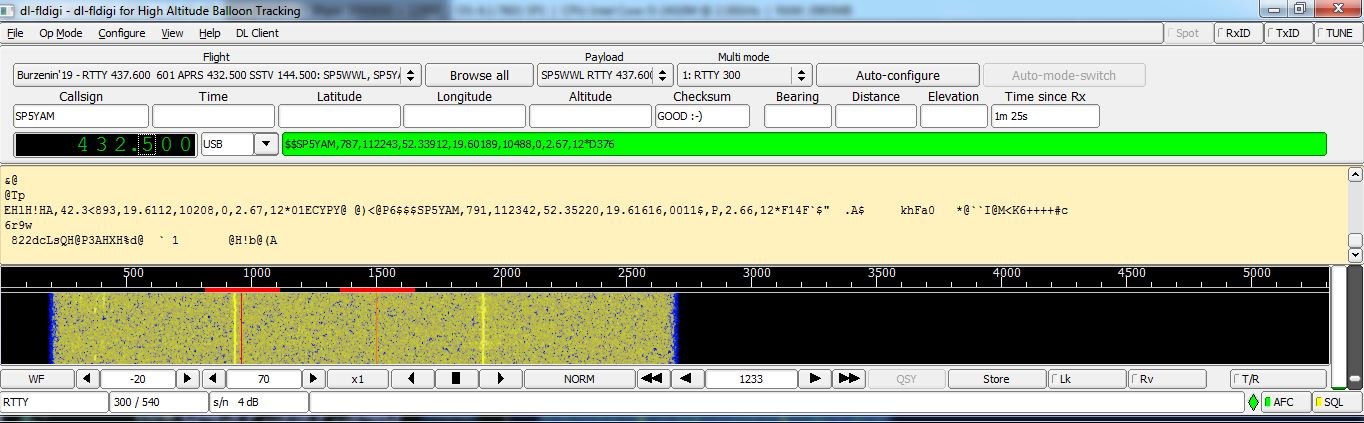Toggle the TUNE button

click(x=1337, y=33)
